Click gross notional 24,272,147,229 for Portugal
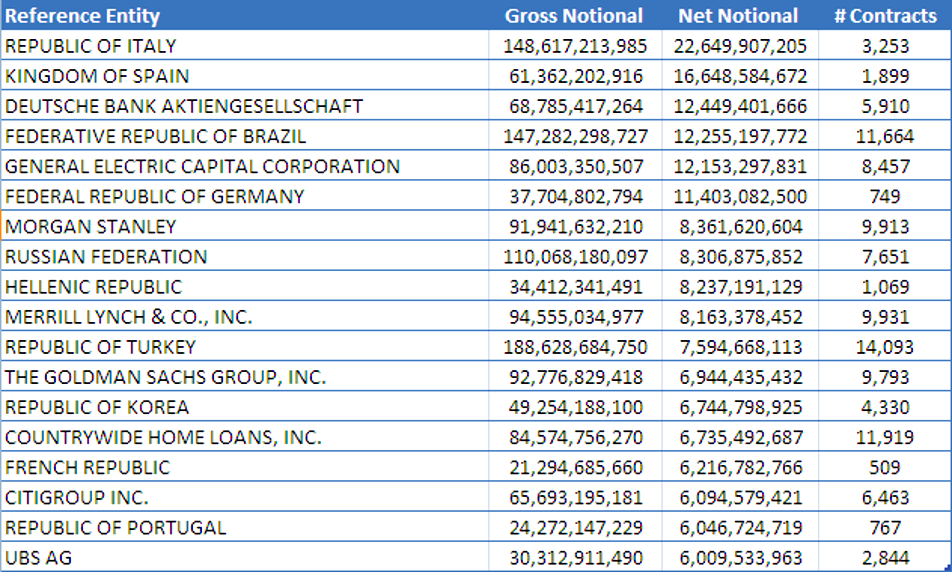Image resolution: width=952 pixels, height=572 pixels. (573, 527)
